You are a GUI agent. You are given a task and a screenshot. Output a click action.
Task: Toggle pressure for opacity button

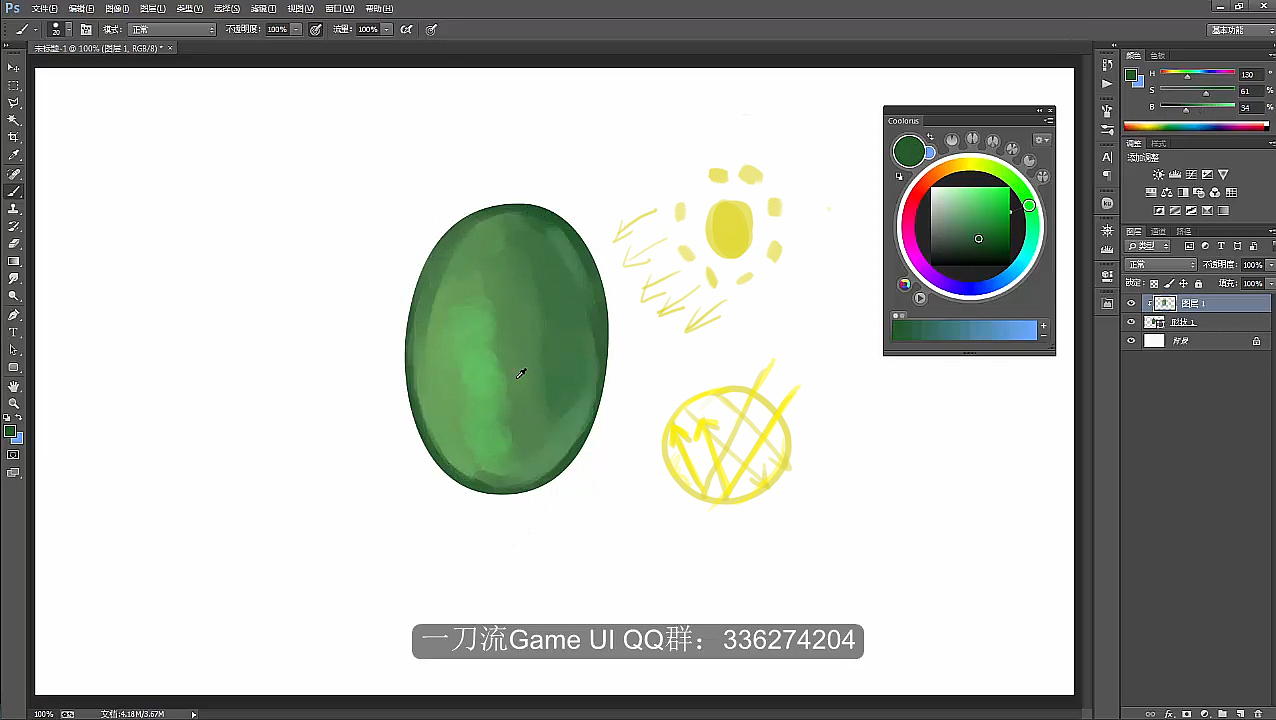click(x=316, y=29)
